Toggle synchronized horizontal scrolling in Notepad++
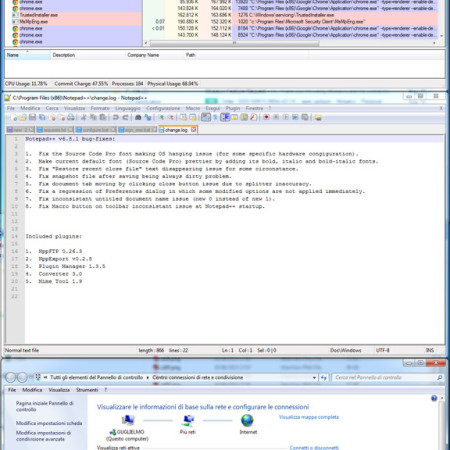450x450 pixels. (193, 117)
